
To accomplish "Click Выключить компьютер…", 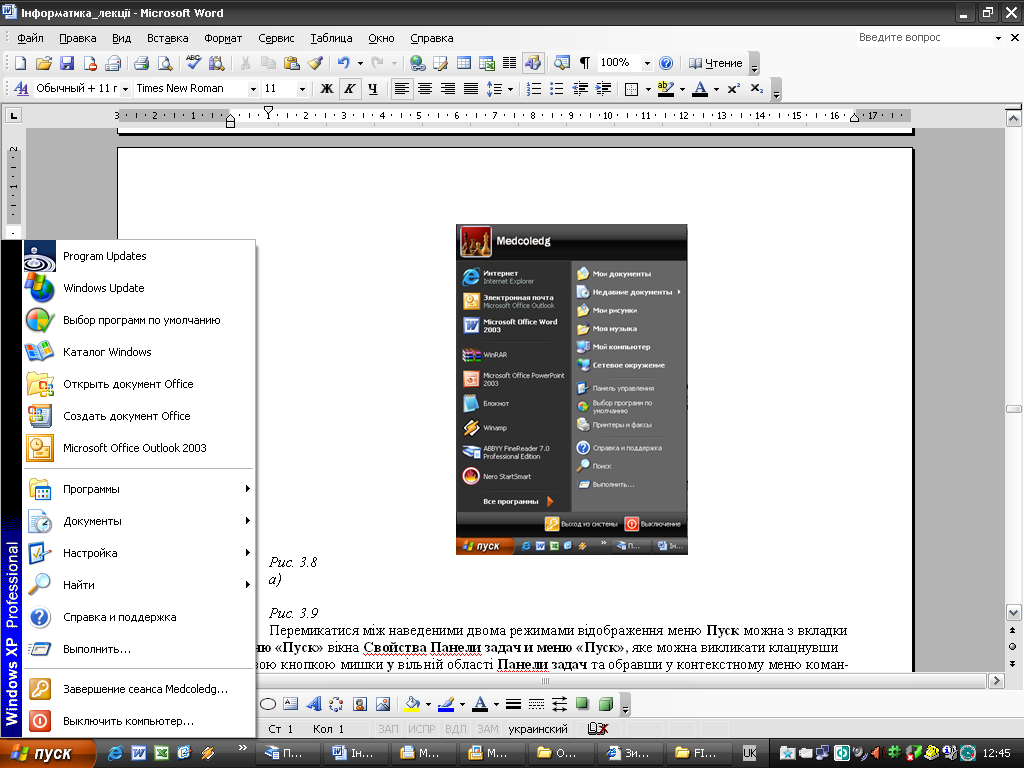I will 138,721.
